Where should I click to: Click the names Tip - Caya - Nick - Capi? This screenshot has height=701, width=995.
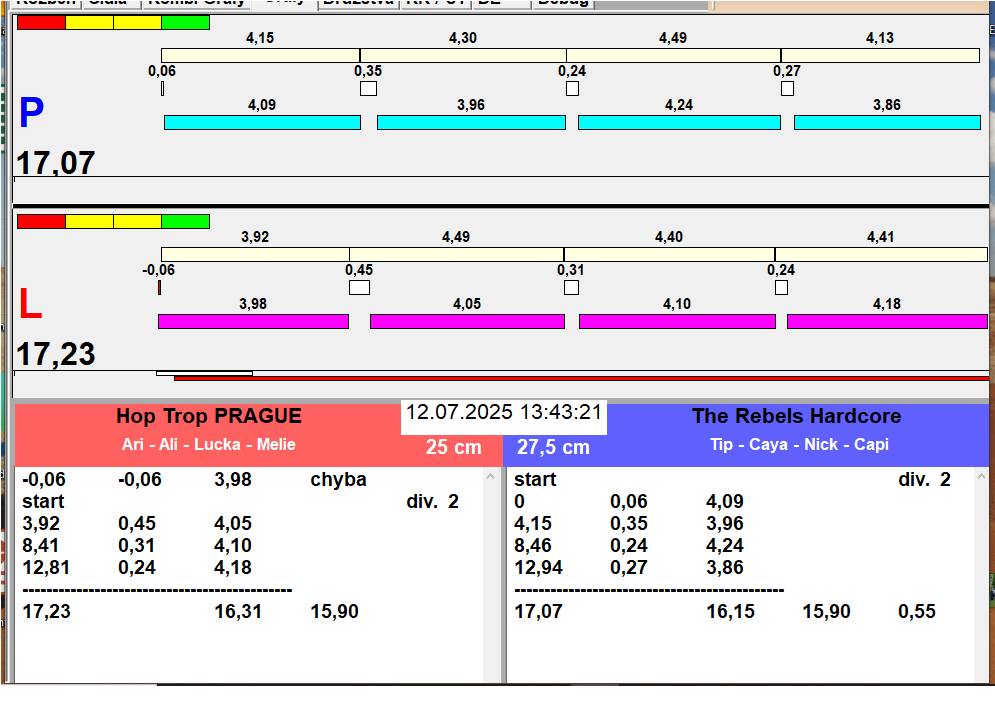tap(799, 444)
